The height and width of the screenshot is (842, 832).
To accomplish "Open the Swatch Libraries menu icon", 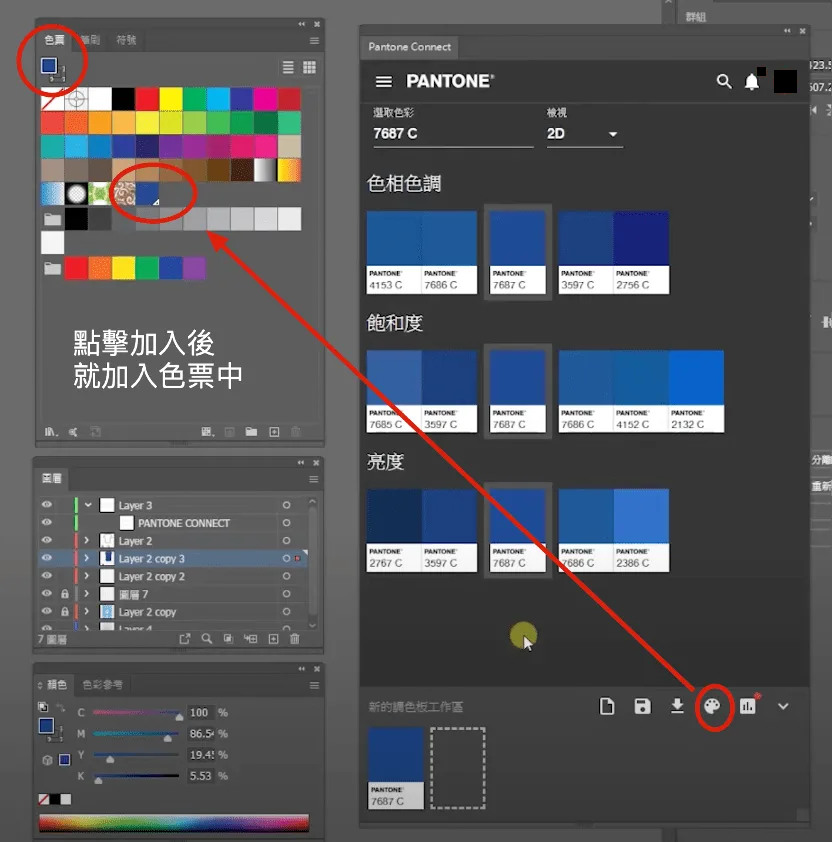I will point(50,432).
